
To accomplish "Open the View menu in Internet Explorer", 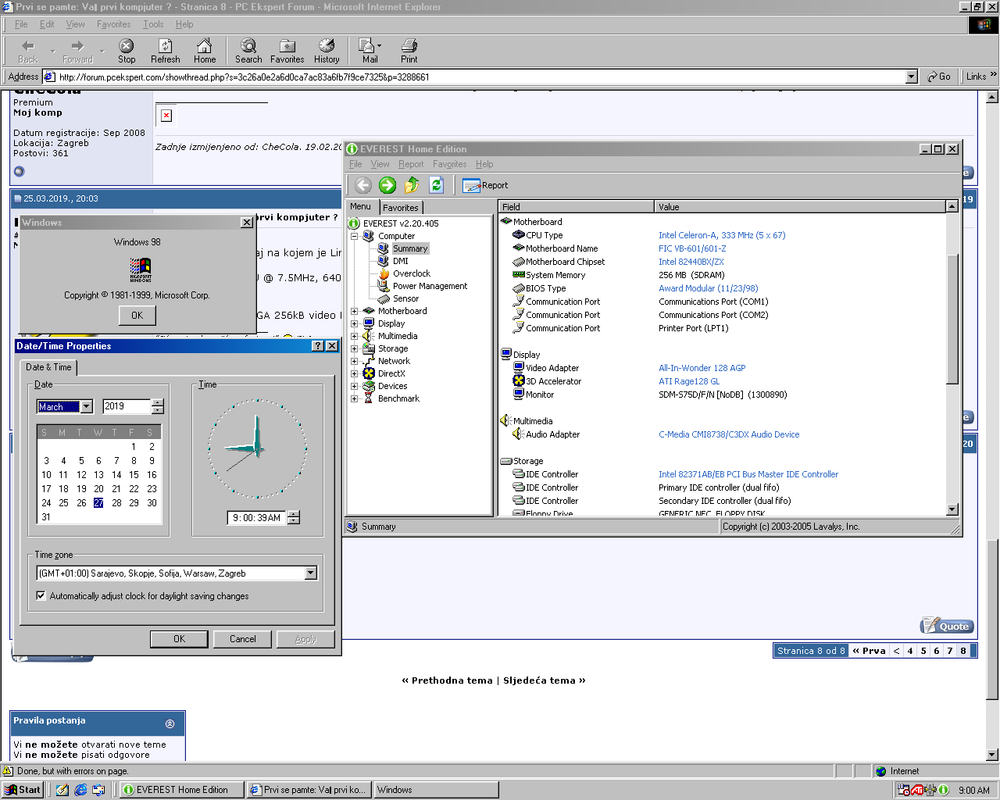I will pyautogui.click(x=75, y=24).
